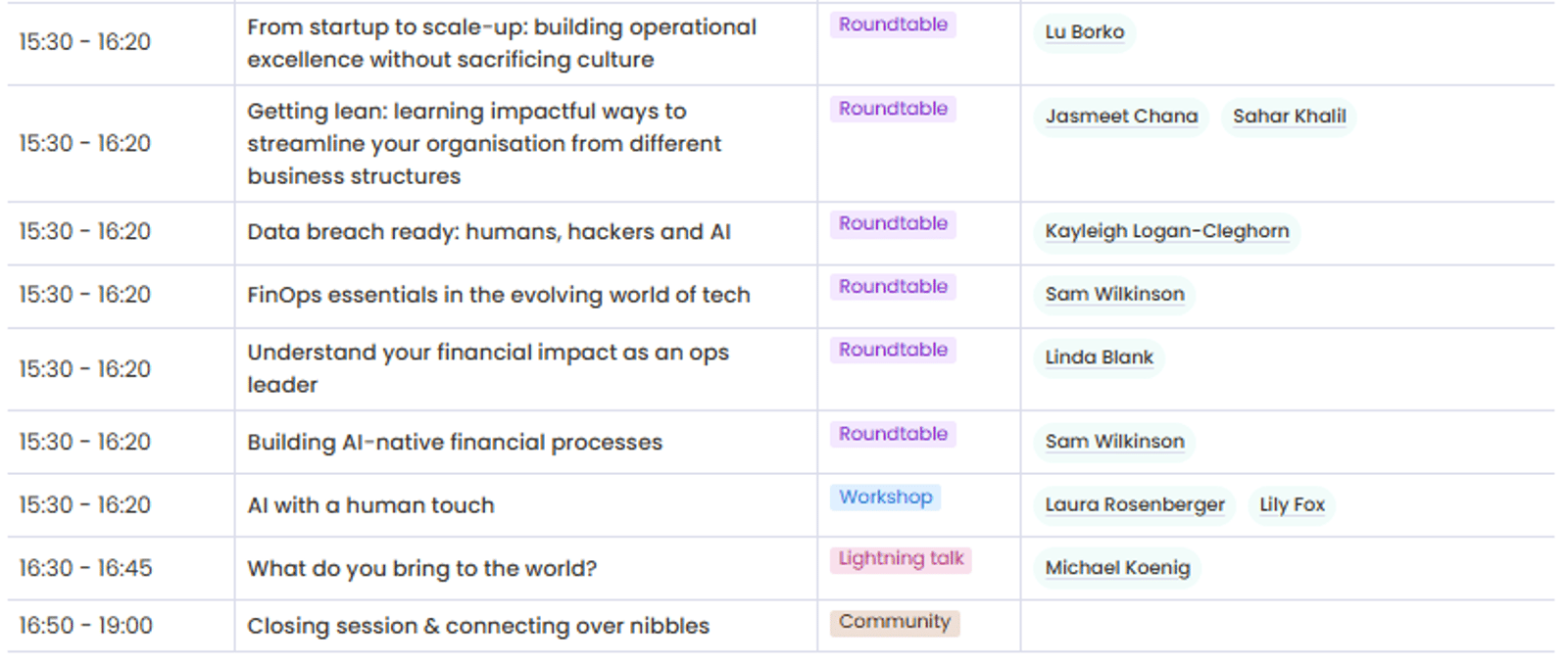Click the Jasmeet Chana speaker chip
The image size is (1568, 664).
click(1121, 117)
